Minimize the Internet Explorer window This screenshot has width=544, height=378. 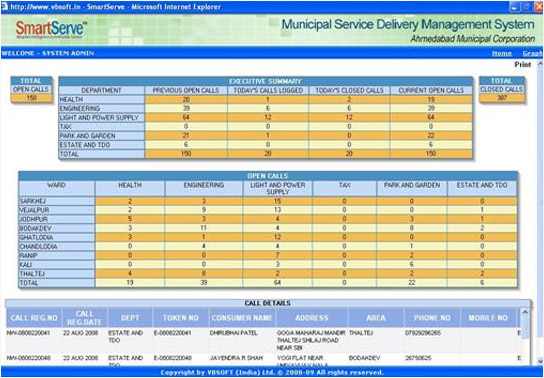point(515,7)
